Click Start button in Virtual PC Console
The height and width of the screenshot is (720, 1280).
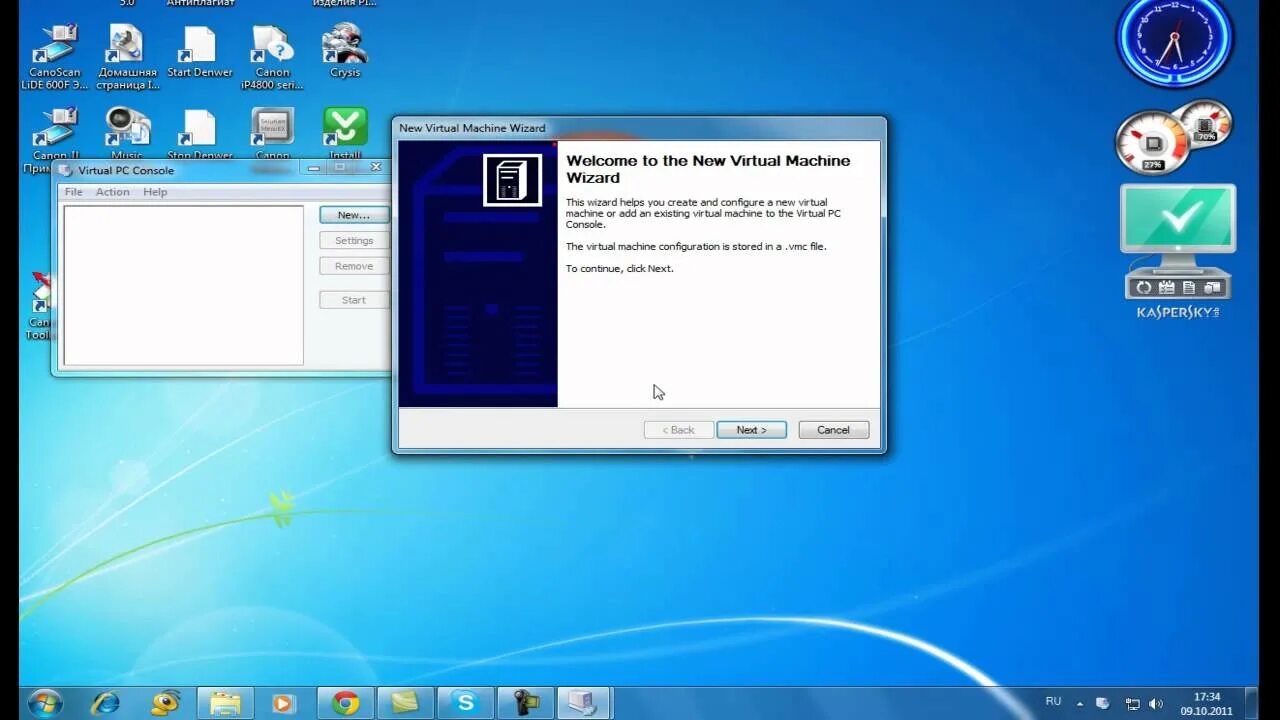click(354, 300)
